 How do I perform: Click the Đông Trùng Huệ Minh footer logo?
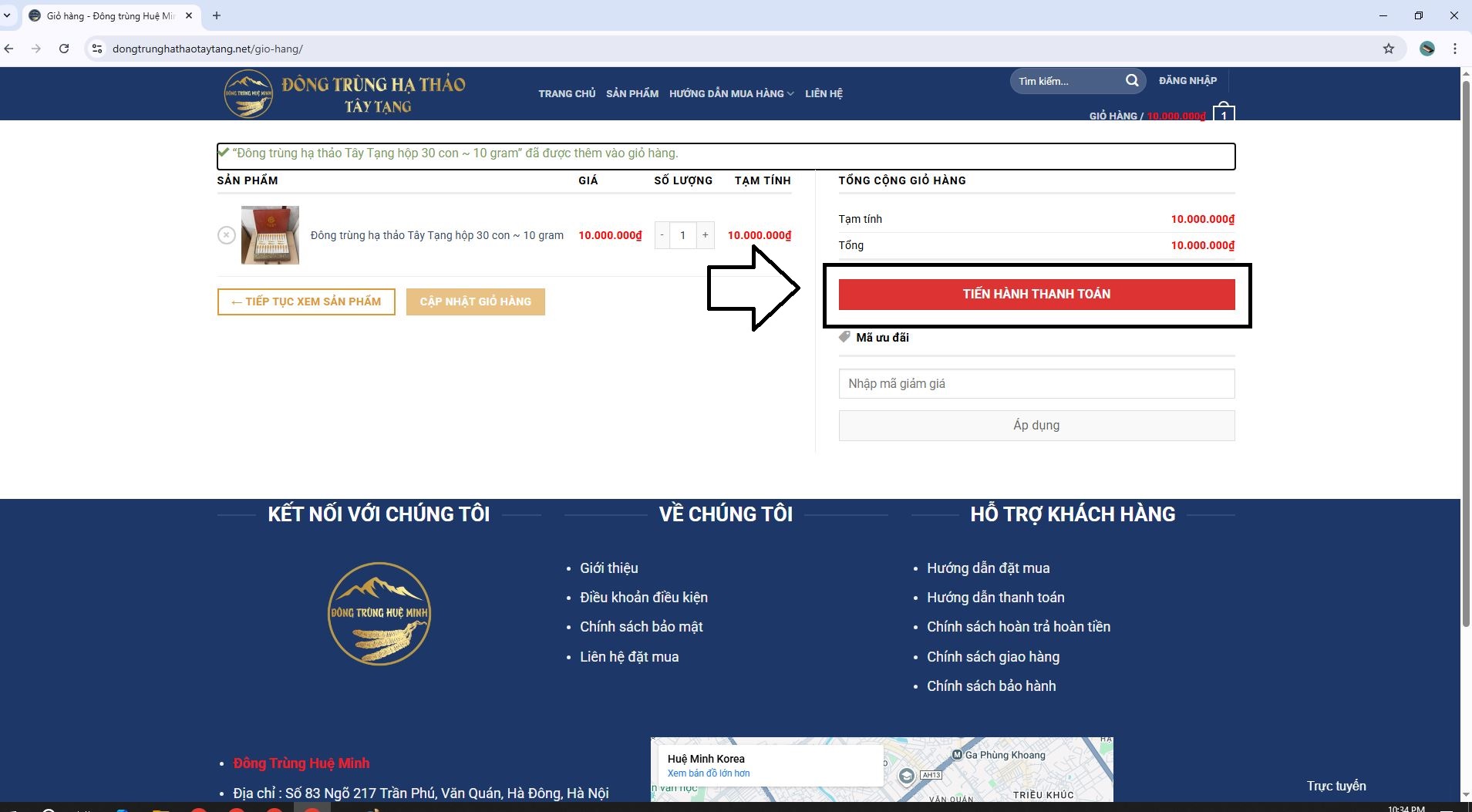point(379,614)
